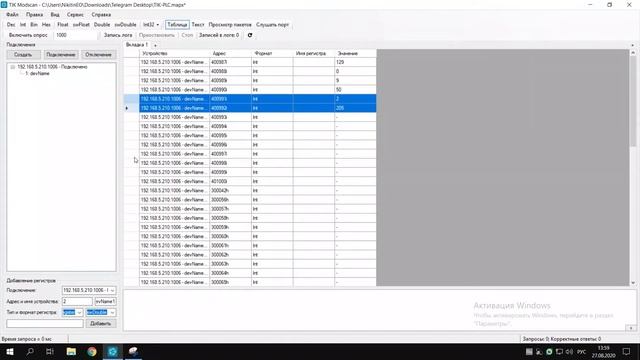Click the volume speaker tray icon

(569, 351)
